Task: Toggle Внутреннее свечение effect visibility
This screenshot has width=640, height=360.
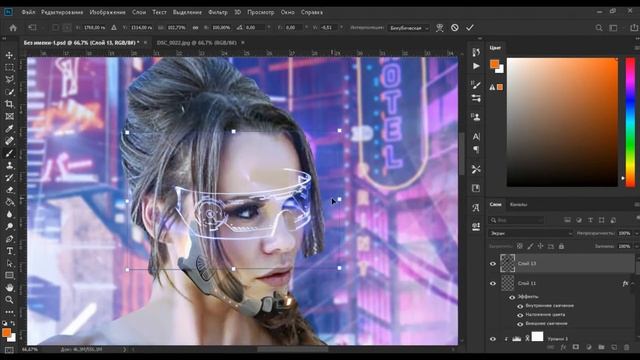Action: pos(520,306)
